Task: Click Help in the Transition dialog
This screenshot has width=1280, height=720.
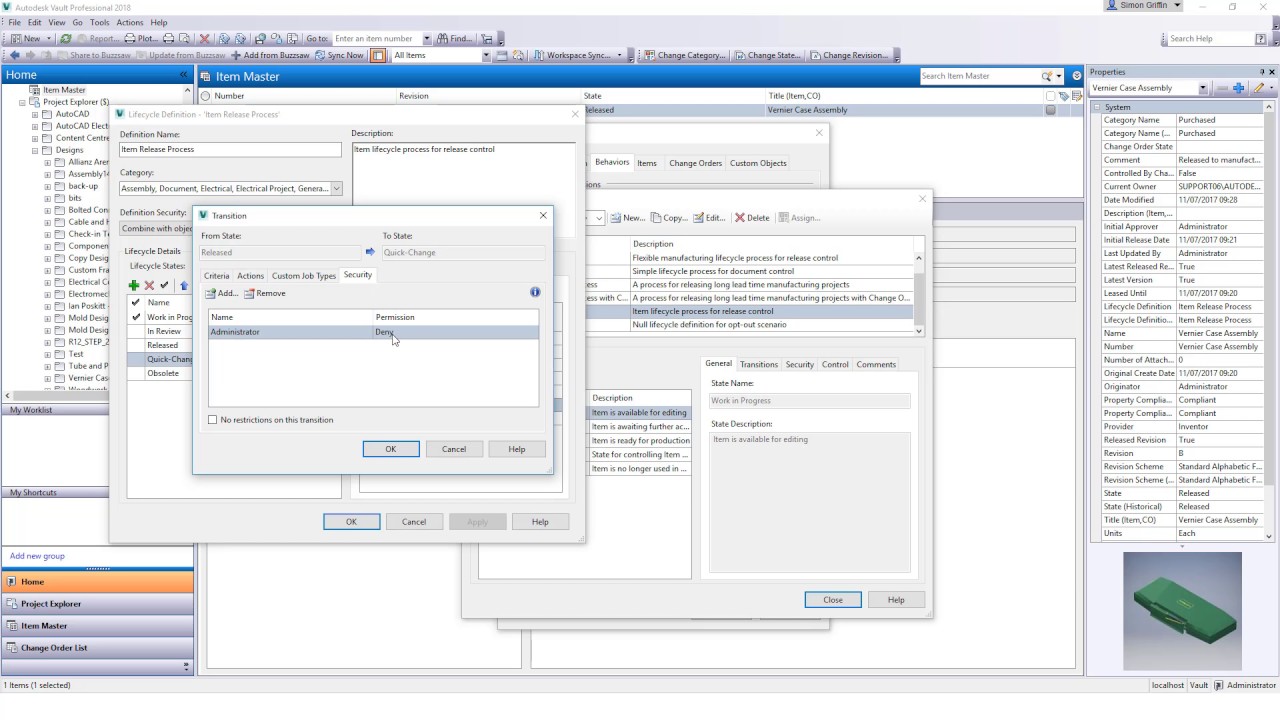Action: (x=517, y=449)
